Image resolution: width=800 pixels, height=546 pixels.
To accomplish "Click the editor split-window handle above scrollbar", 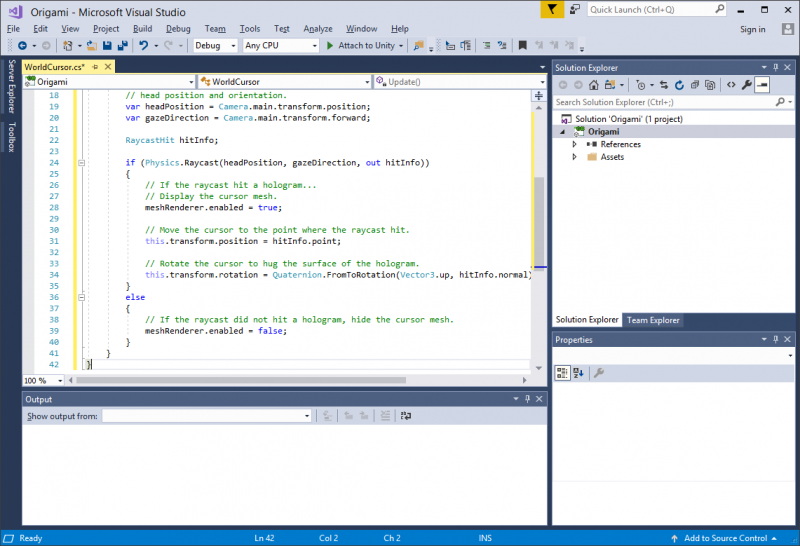I will coord(539,96).
